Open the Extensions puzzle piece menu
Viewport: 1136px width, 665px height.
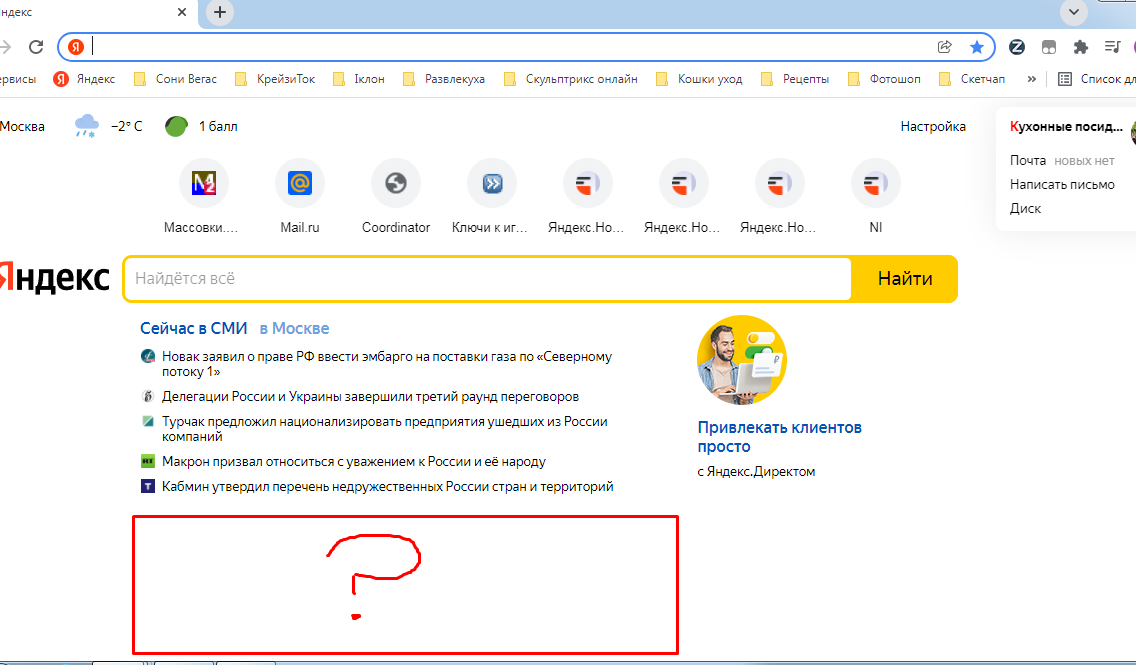(x=1080, y=47)
